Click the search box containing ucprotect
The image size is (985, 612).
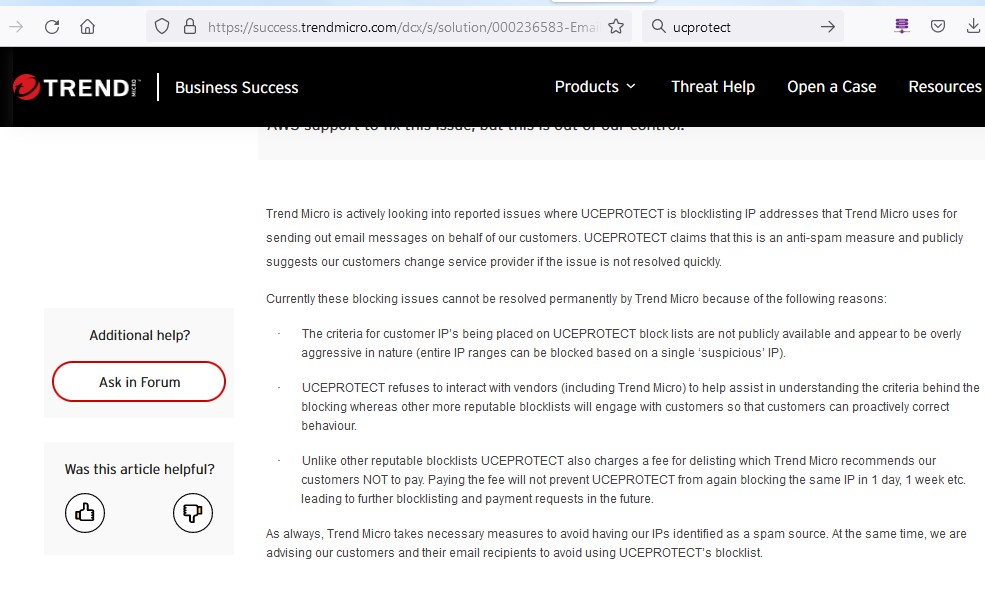point(743,27)
